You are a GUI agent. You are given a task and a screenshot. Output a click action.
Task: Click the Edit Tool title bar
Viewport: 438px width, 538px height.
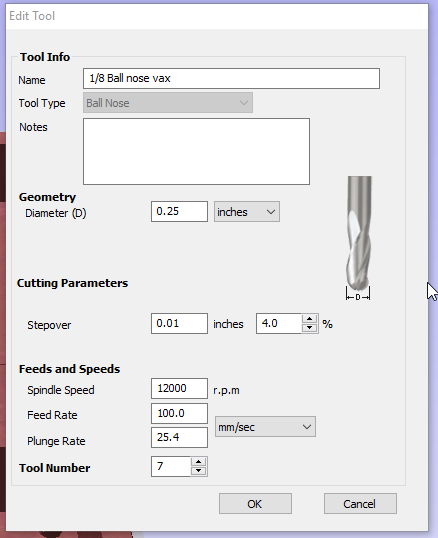(x=217, y=16)
